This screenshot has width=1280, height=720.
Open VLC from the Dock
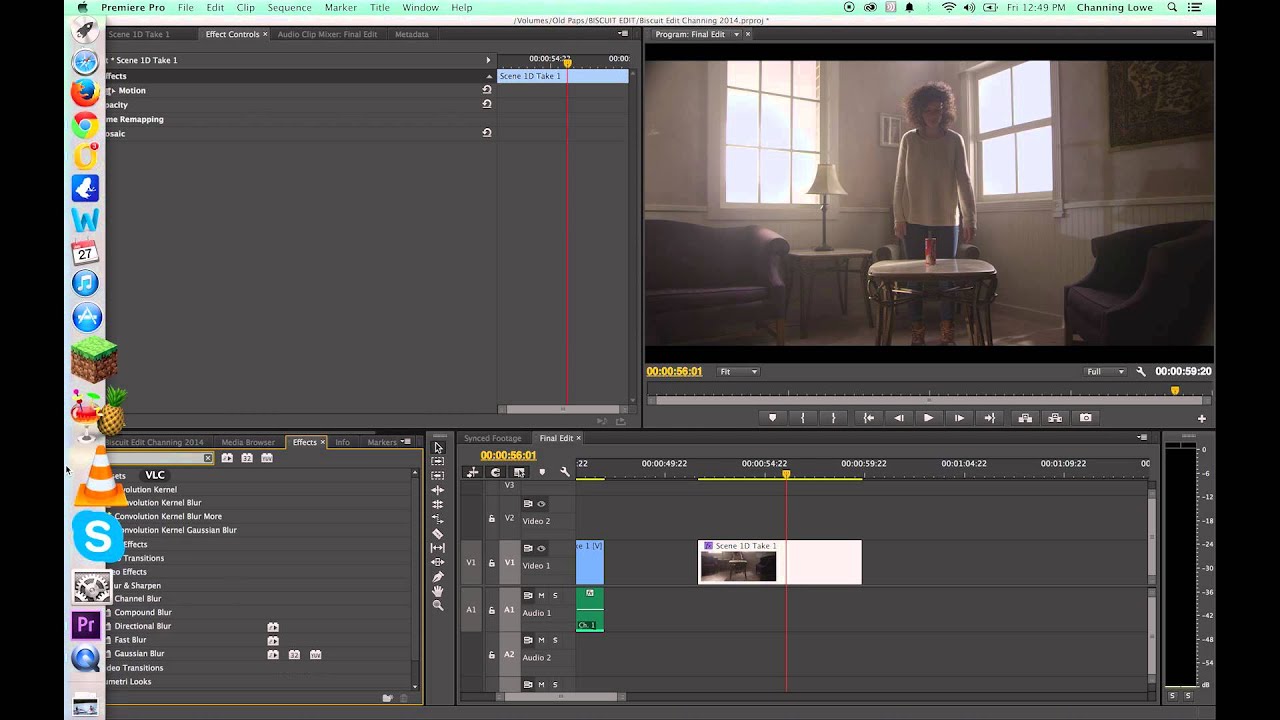(x=100, y=475)
